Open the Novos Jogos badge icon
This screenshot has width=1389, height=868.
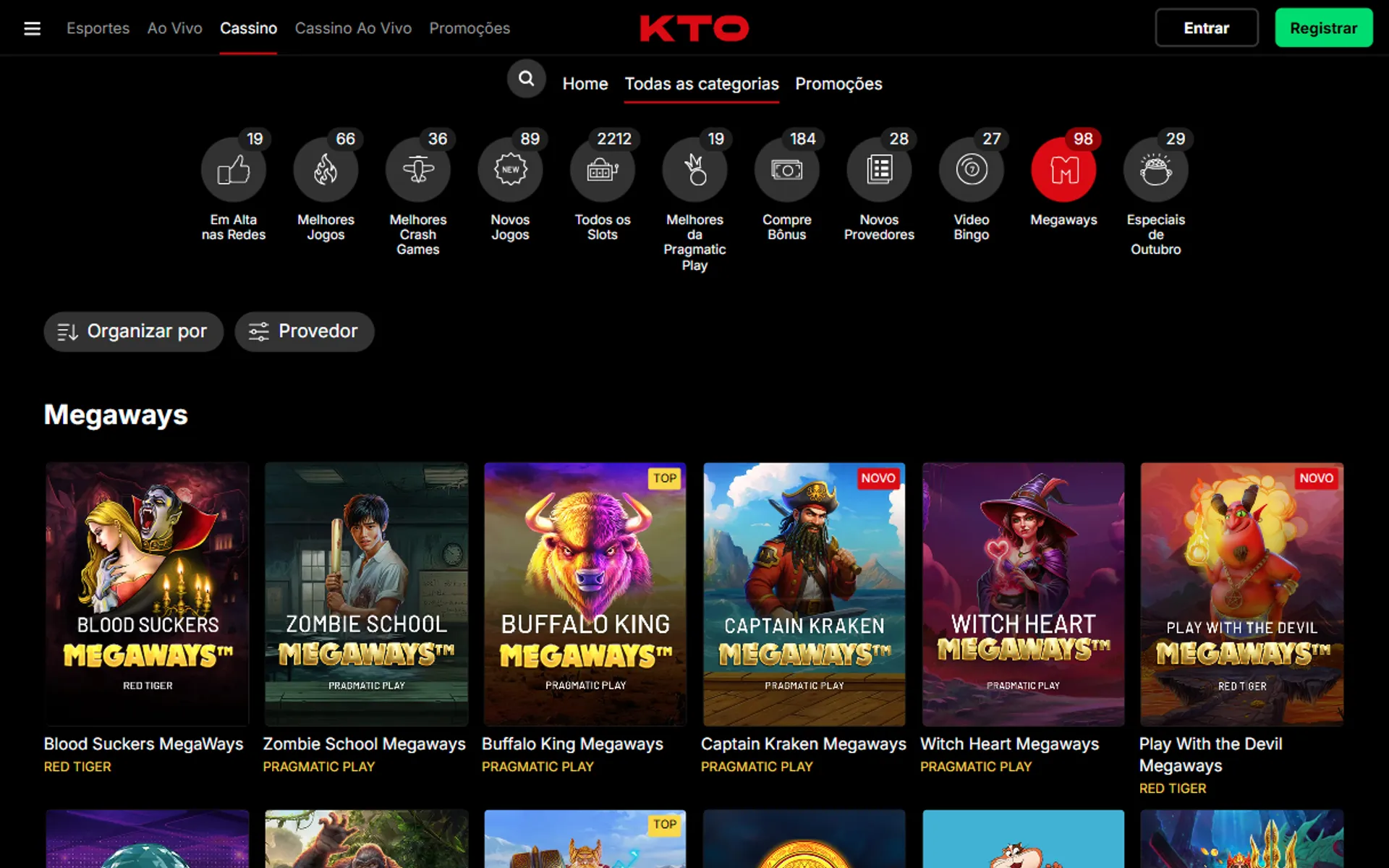(x=510, y=170)
